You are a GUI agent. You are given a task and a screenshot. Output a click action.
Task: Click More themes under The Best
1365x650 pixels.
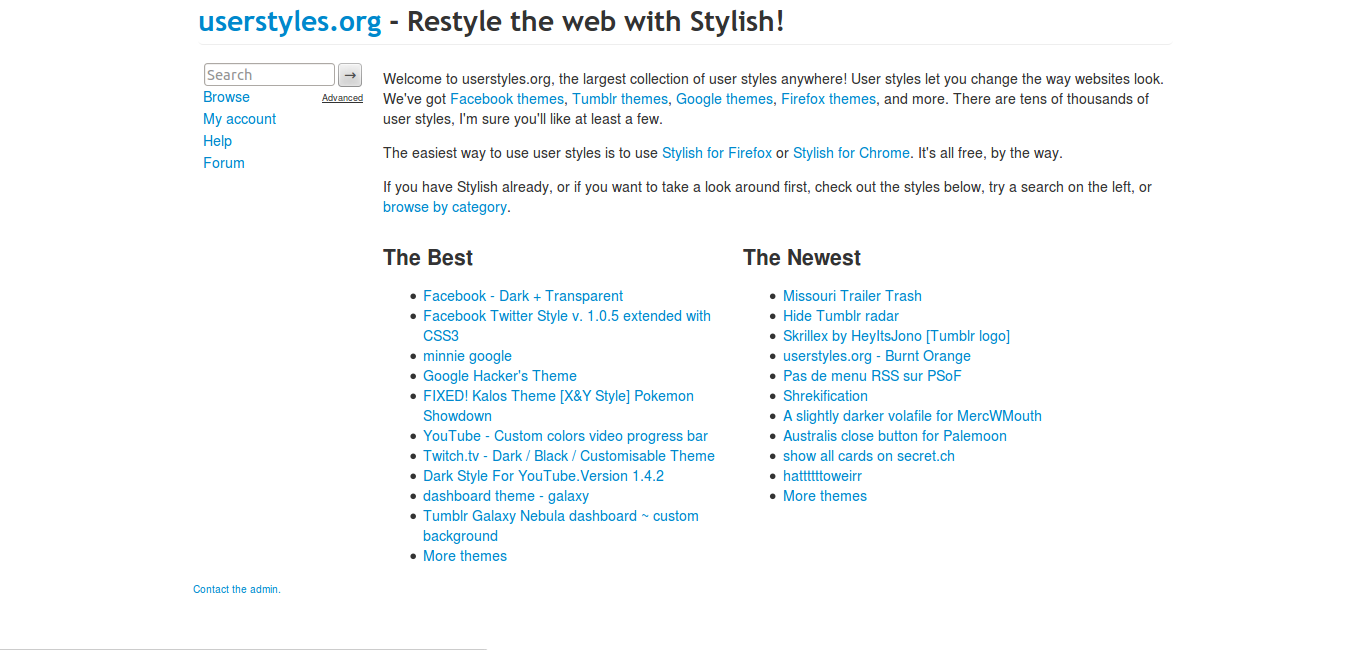464,555
